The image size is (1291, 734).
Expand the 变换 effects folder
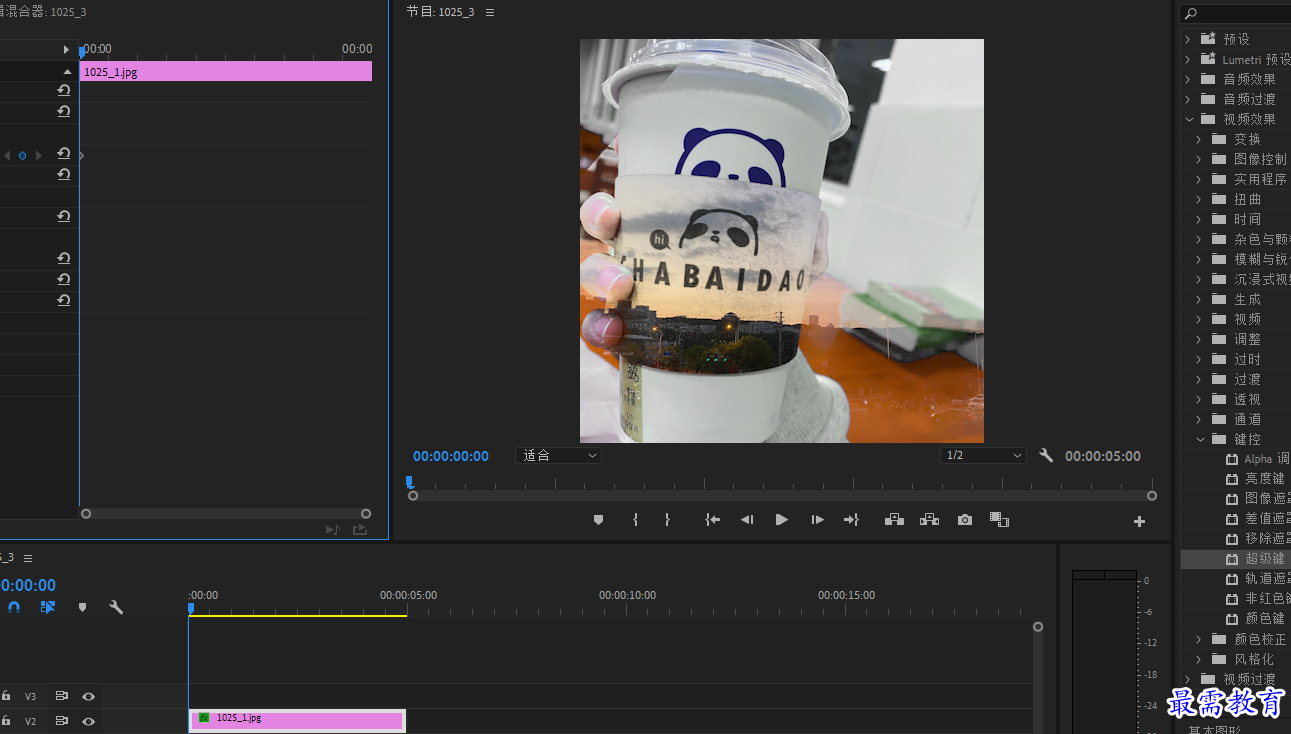point(1199,139)
